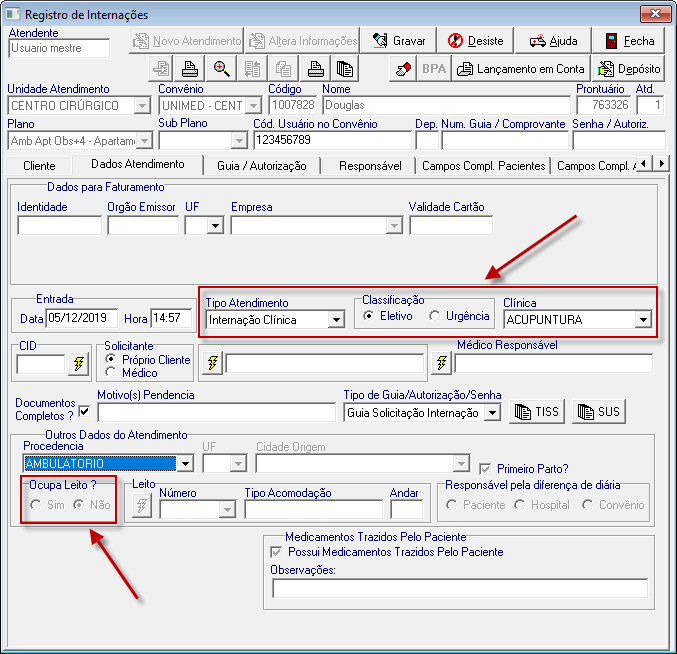Viewport: 677px width, 654px height.
Task: Open the Convênio dropdown
Action: tap(253, 105)
